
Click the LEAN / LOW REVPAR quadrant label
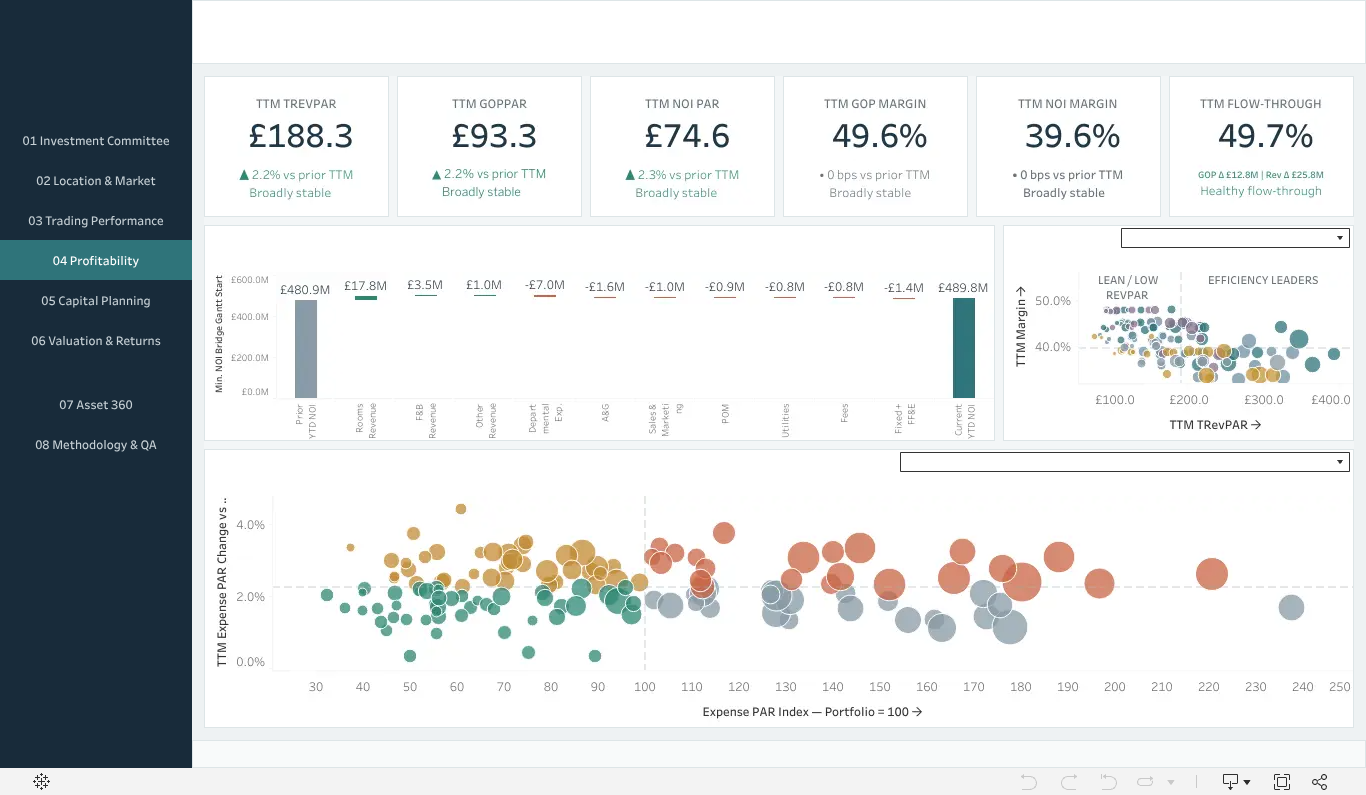click(x=1128, y=288)
